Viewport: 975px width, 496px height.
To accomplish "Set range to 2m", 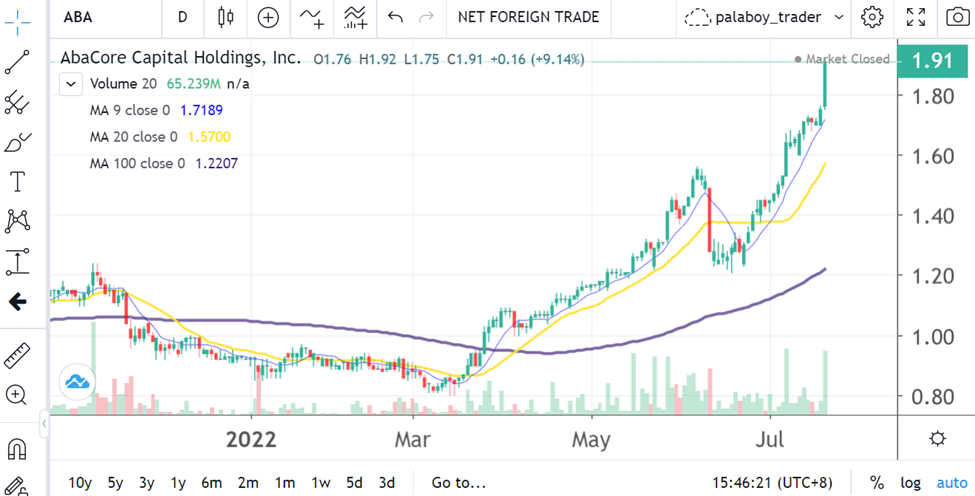I will pyautogui.click(x=247, y=483).
